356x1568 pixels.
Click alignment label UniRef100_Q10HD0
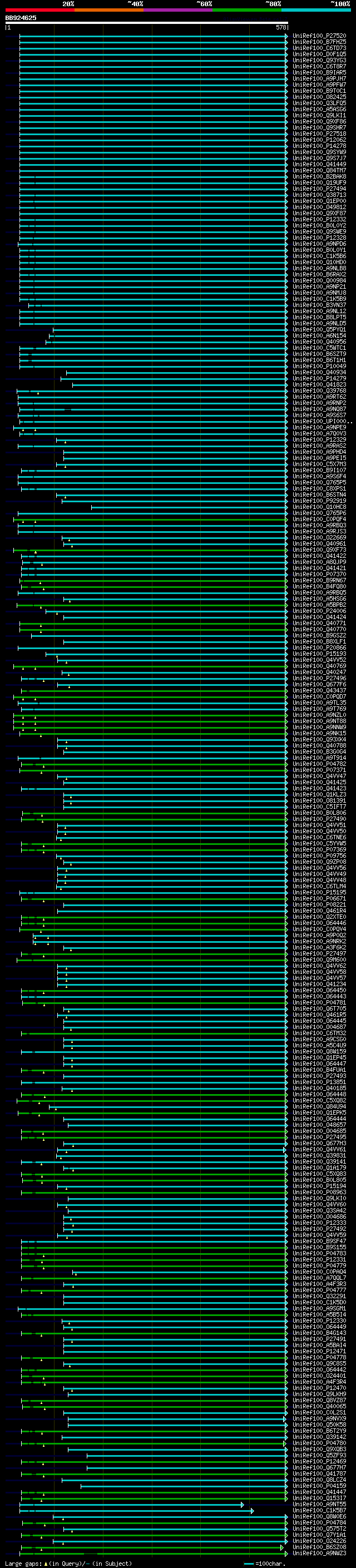(319, 263)
